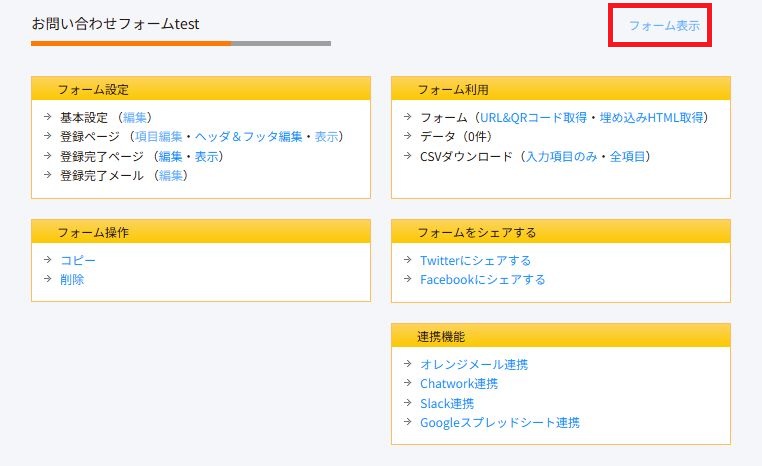Click the フォームをシェアする header
762x466 pixels.
pos(561,232)
